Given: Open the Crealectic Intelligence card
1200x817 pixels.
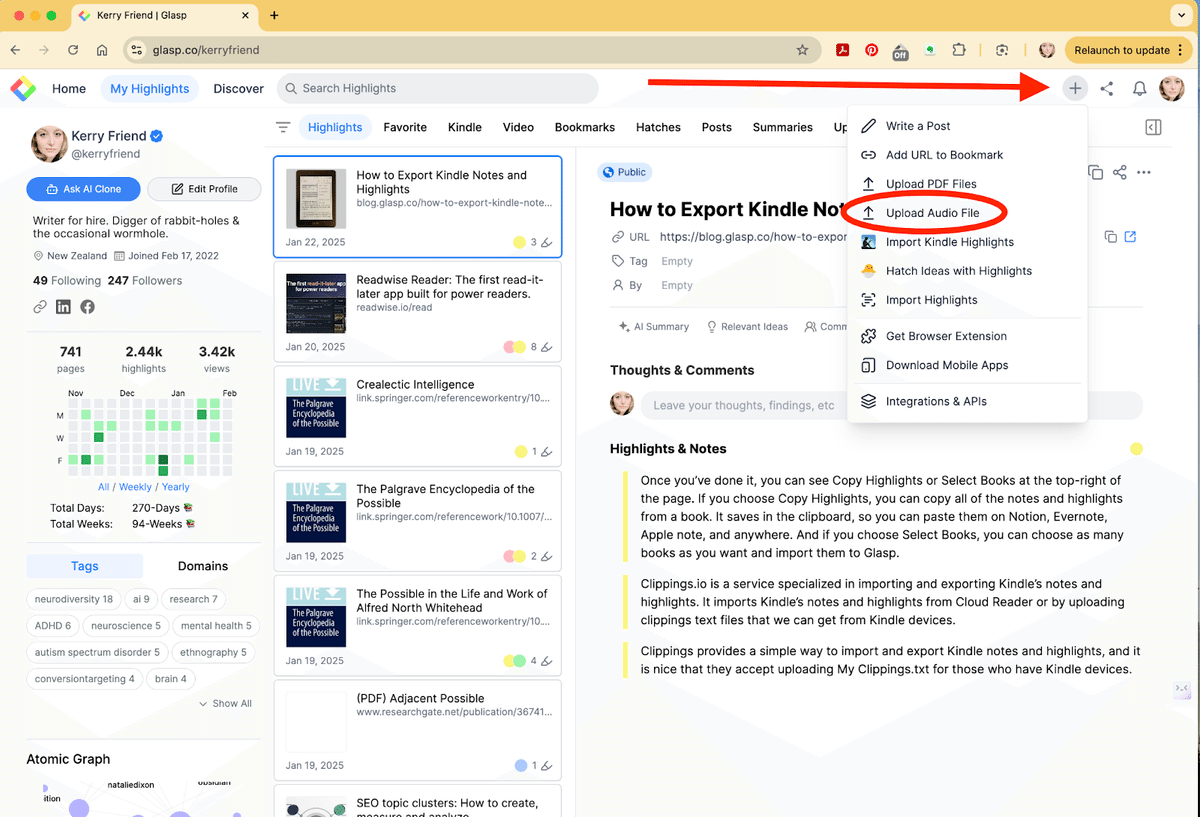Looking at the screenshot, I should (x=417, y=414).
